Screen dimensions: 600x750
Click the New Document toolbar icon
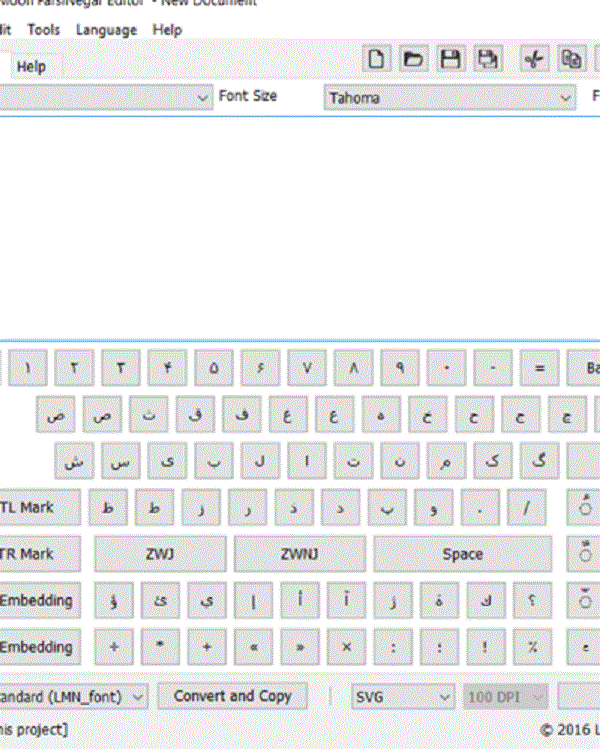tap(377, 59)
